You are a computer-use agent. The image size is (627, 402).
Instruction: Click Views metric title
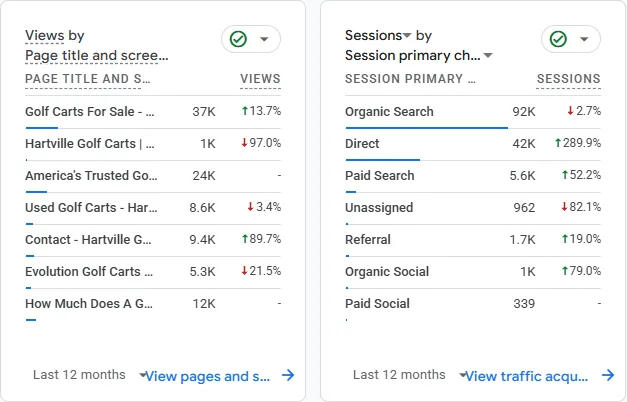[44, 36]
